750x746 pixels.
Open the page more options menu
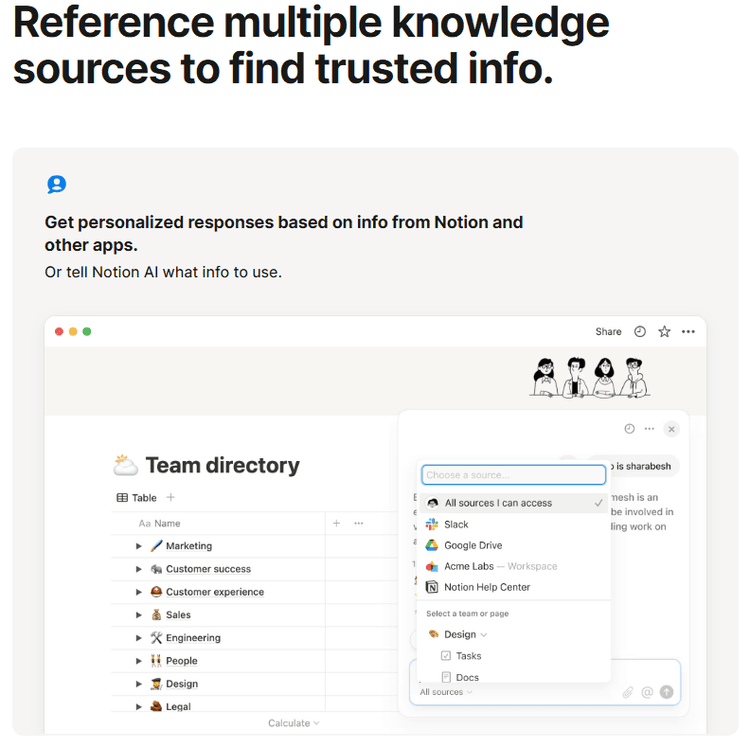point(688,332)
